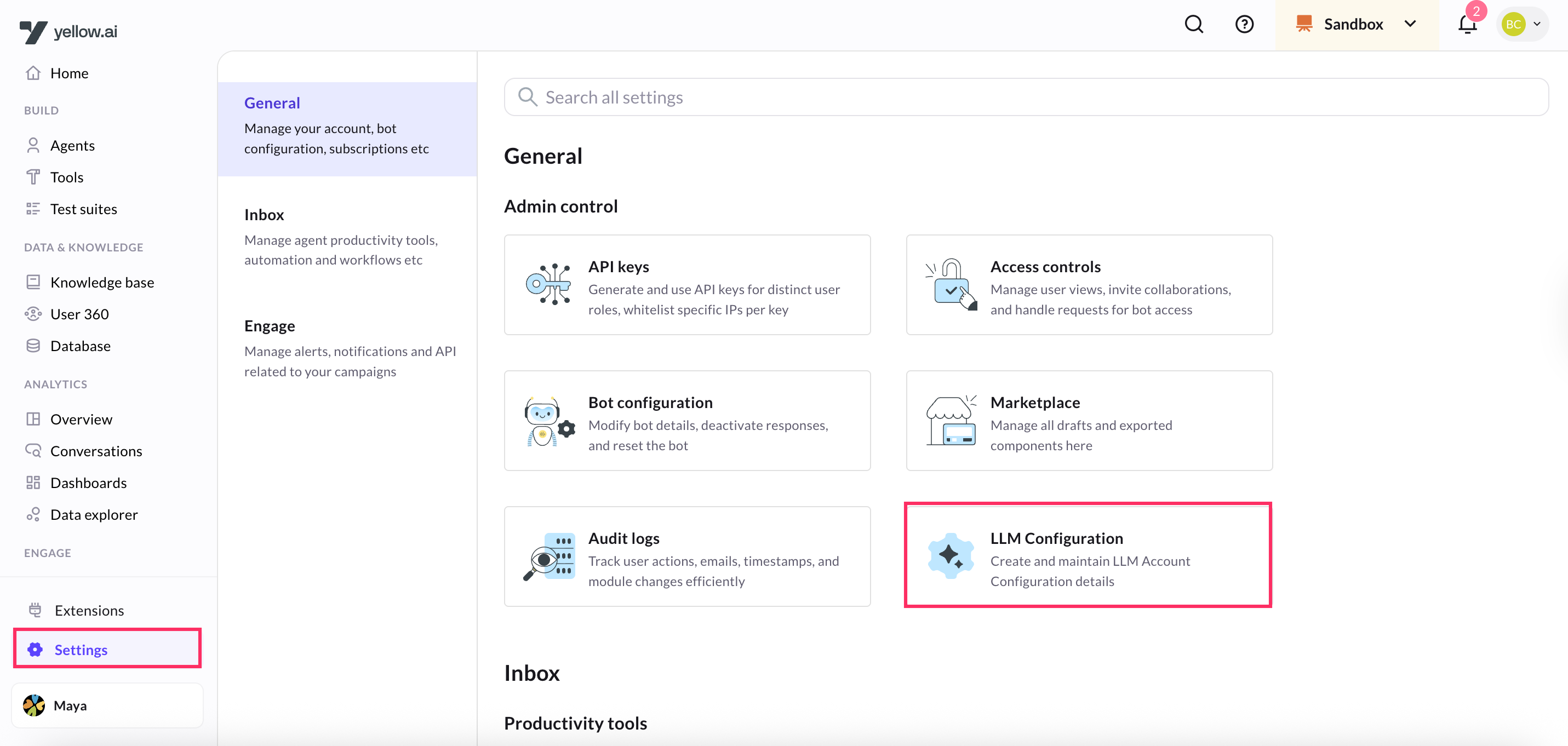Click the Test suites sidebar icon
Screen dimensions: 1568x746
[33, 209]
